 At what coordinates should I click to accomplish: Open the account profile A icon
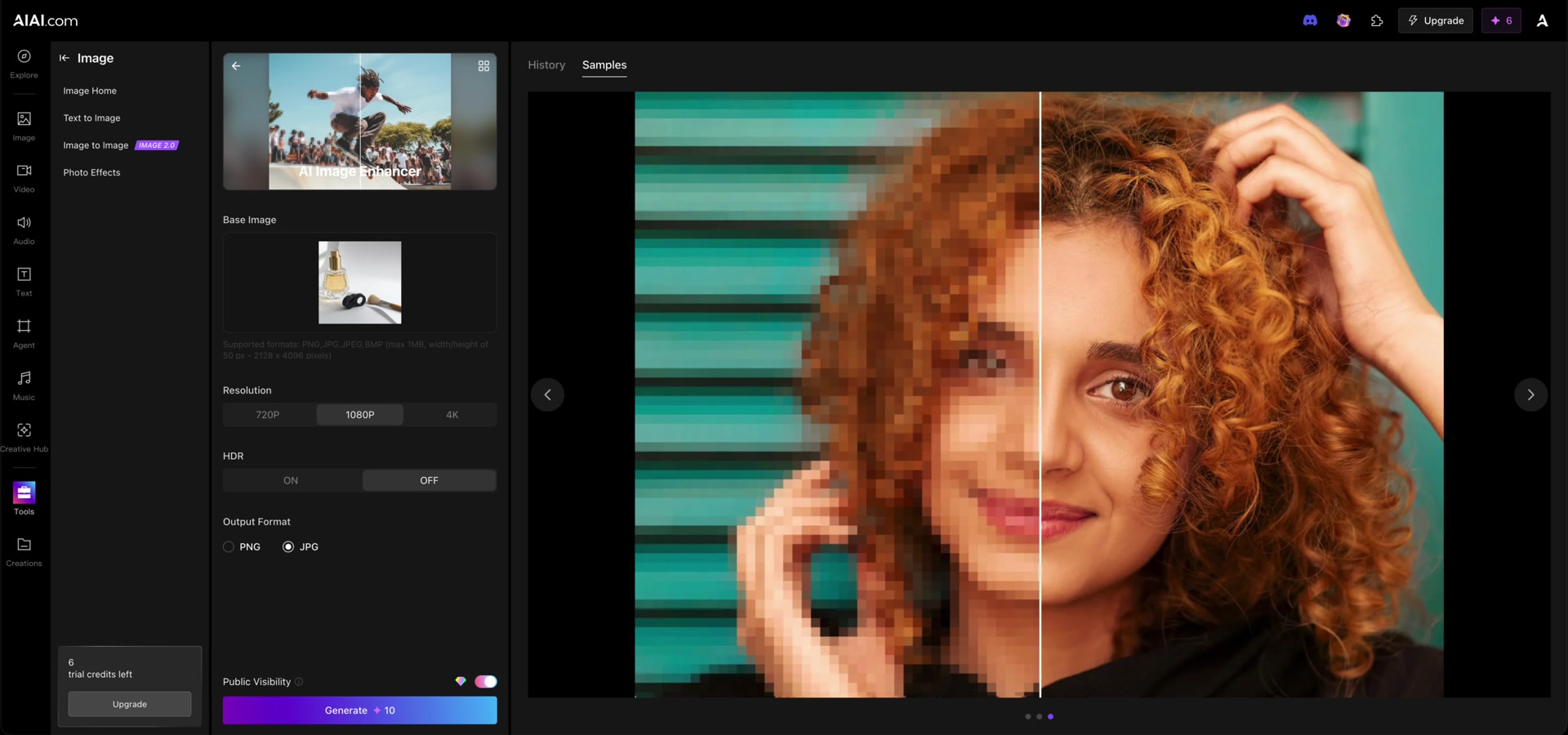tap(1542, 20)
